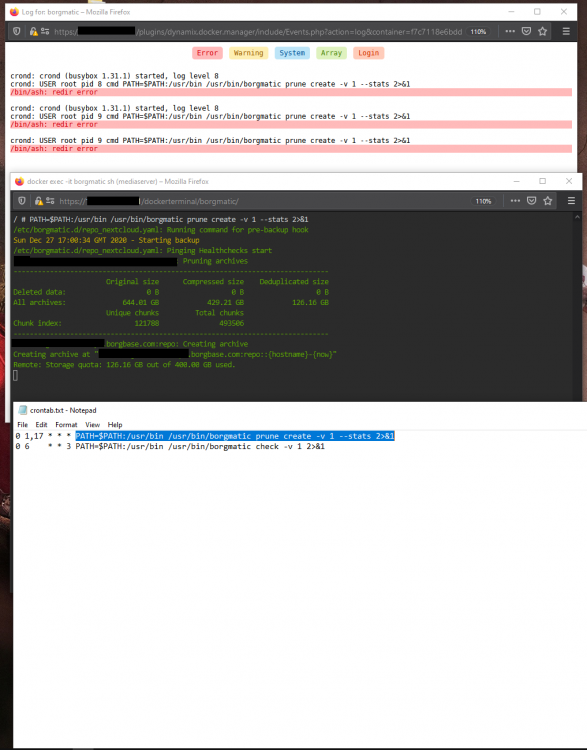Open page actions ellipsis in borgmatic log window
Image resolution: width=587 pixels, height=750 pixels.
[510, 32]
